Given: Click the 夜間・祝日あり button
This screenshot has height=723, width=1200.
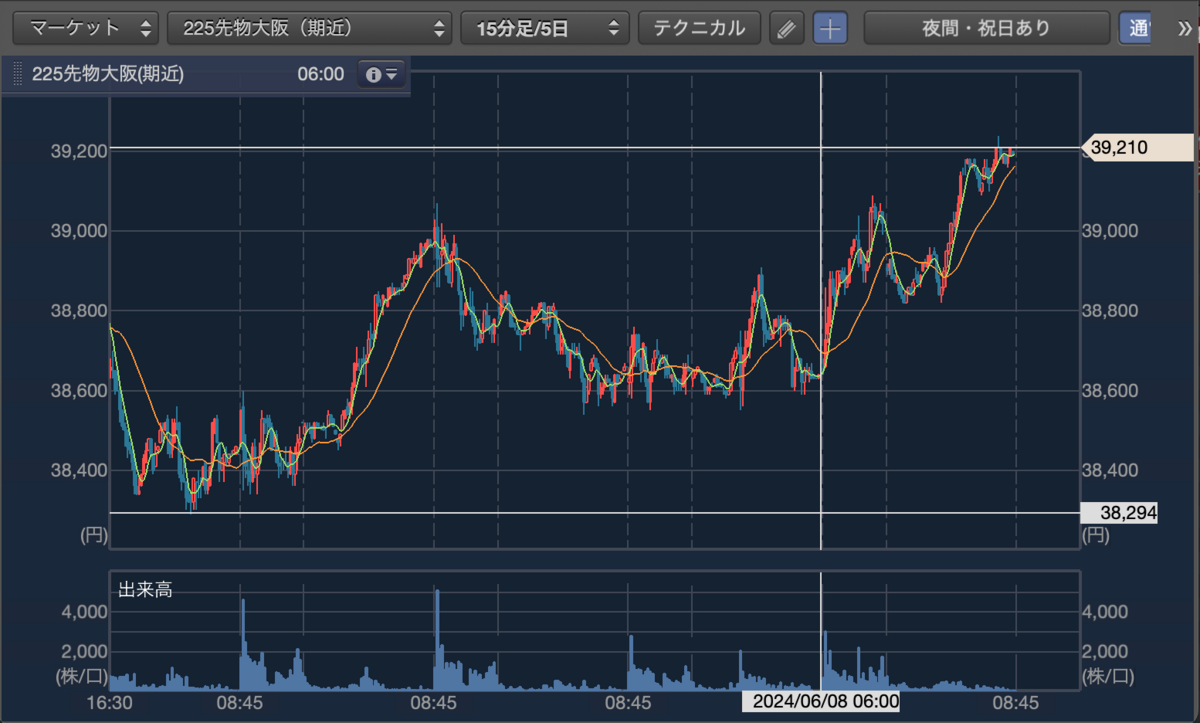Looking at the screenshot, I should pos(986,28).
